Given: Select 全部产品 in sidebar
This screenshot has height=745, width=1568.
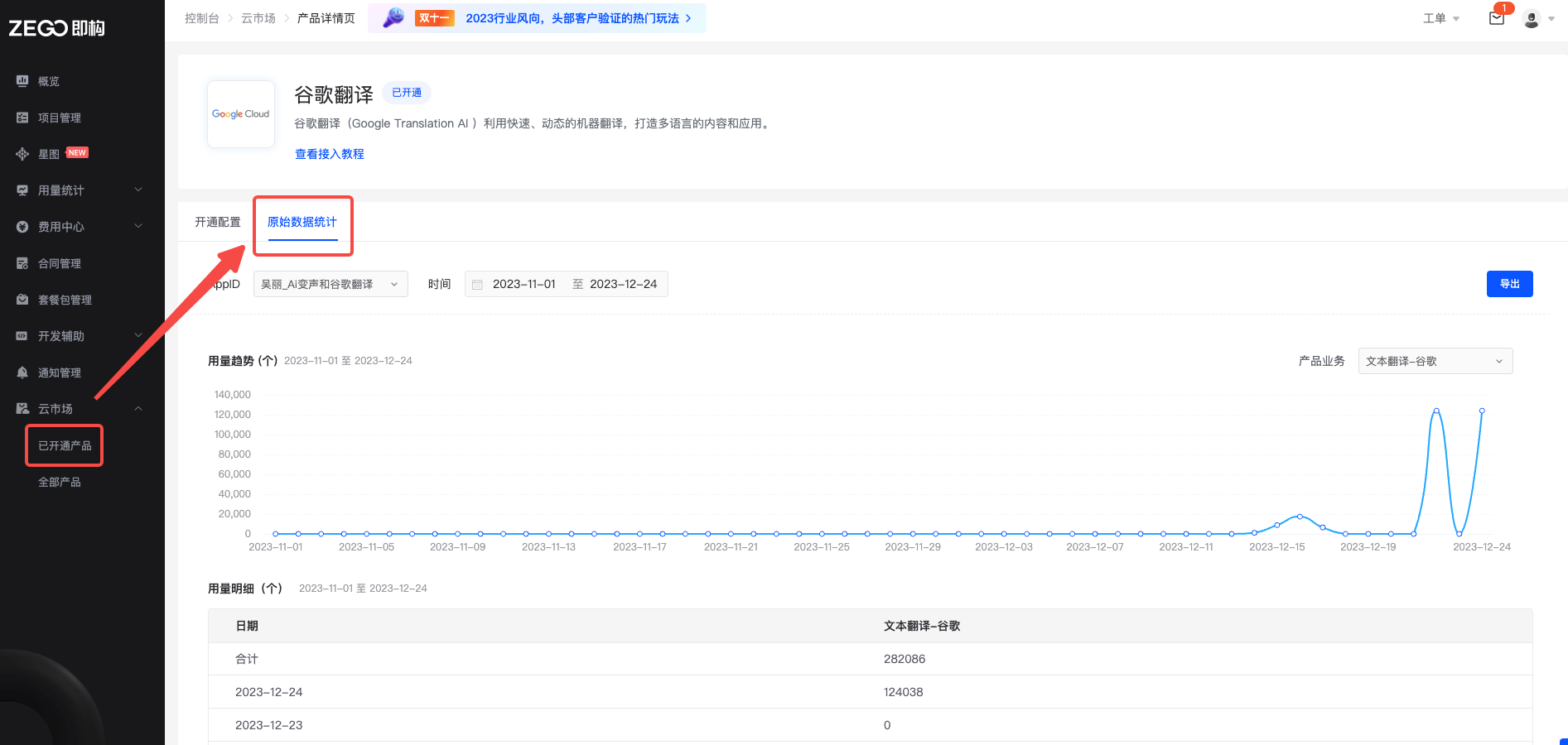Looking at the screenshot, I should (60, 482).
